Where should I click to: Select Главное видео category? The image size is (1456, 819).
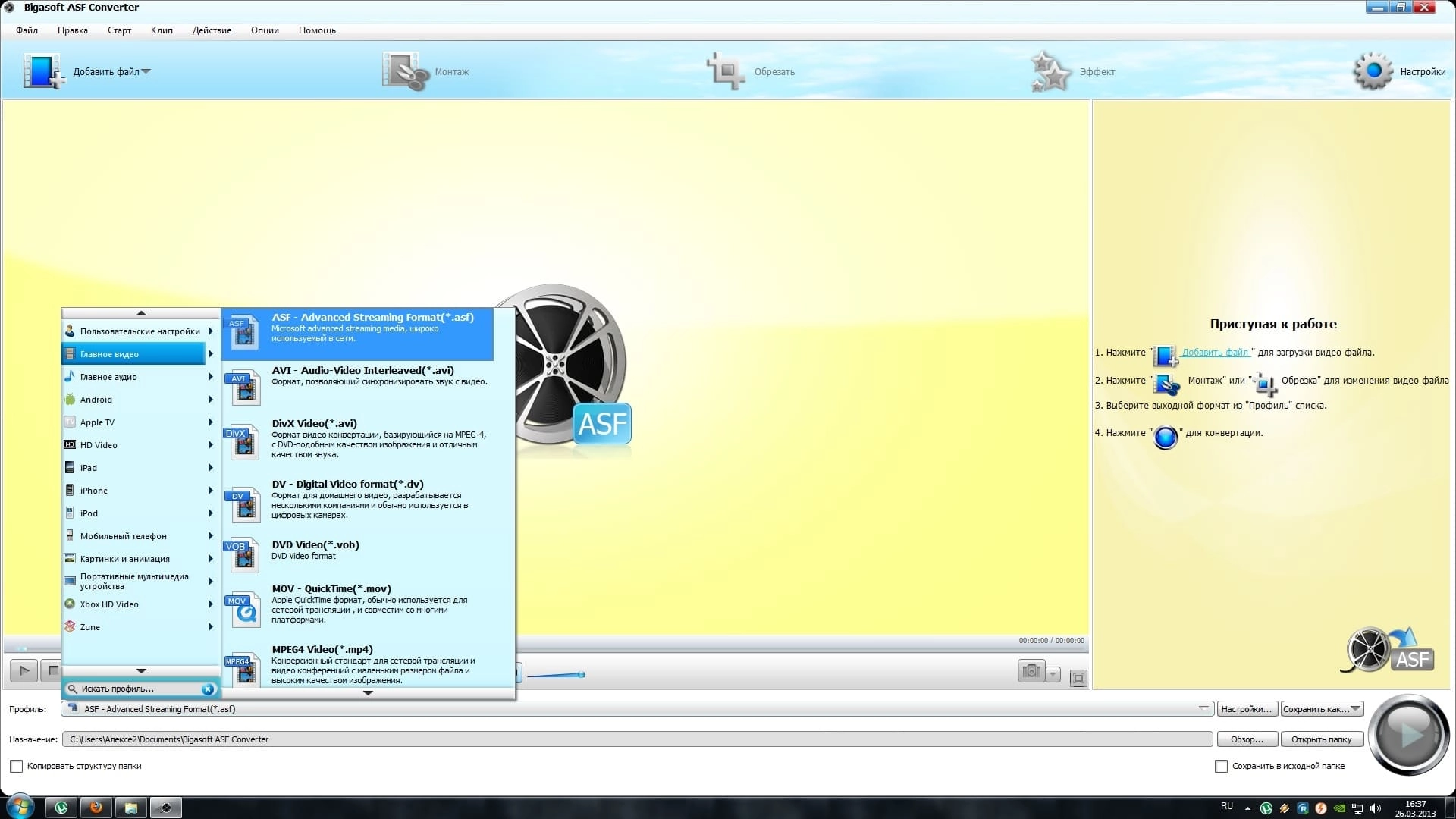[x=133, y=354]
